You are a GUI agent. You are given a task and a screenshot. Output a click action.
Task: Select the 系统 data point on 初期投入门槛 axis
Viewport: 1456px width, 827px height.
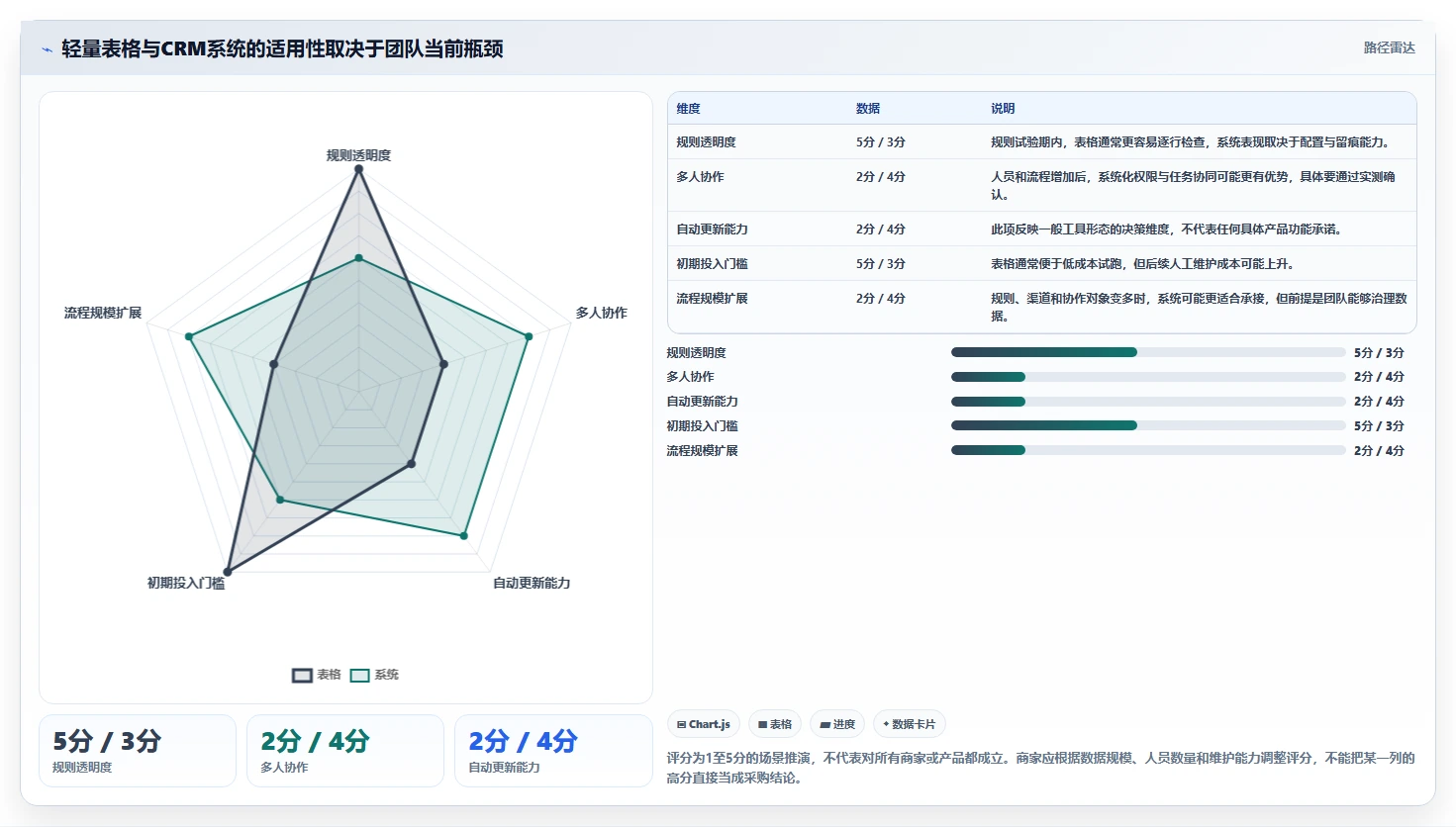click(280, 500)
